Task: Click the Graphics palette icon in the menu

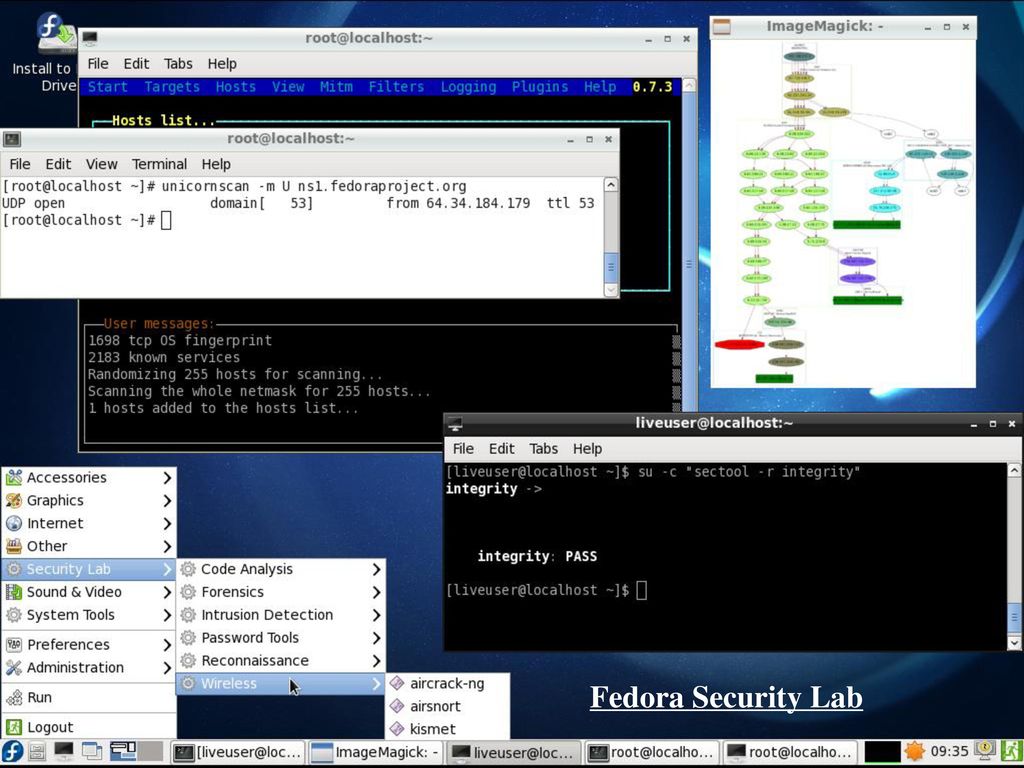Action: pos(14,500)
